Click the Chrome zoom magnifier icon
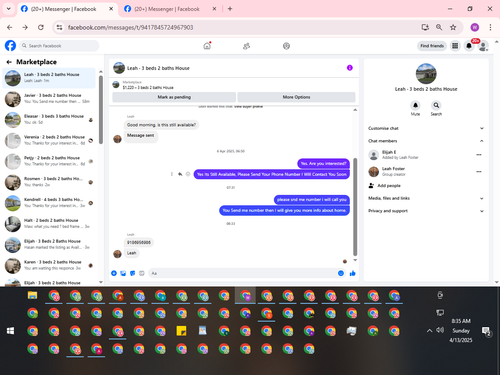 click(x=439, y=27)
